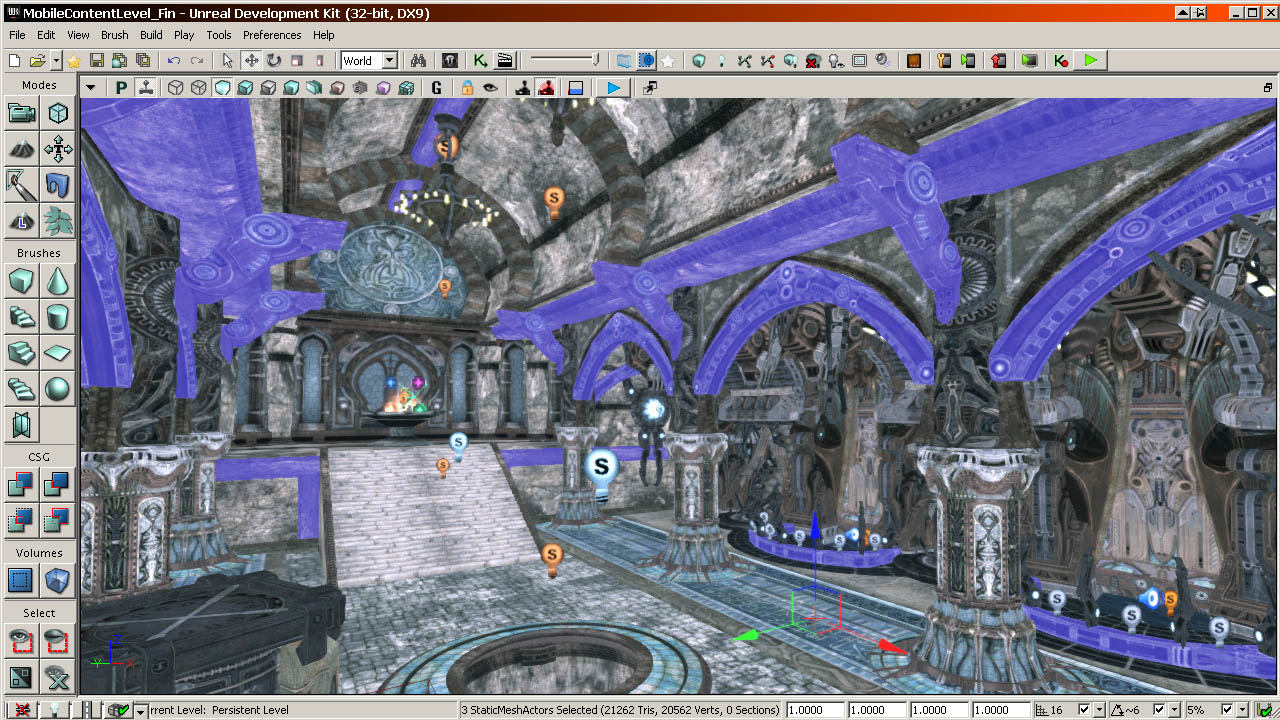Toggle the lock viewport padlock icon
Viewport: 1280px width, 720px height.
click(x=467, y=88)
